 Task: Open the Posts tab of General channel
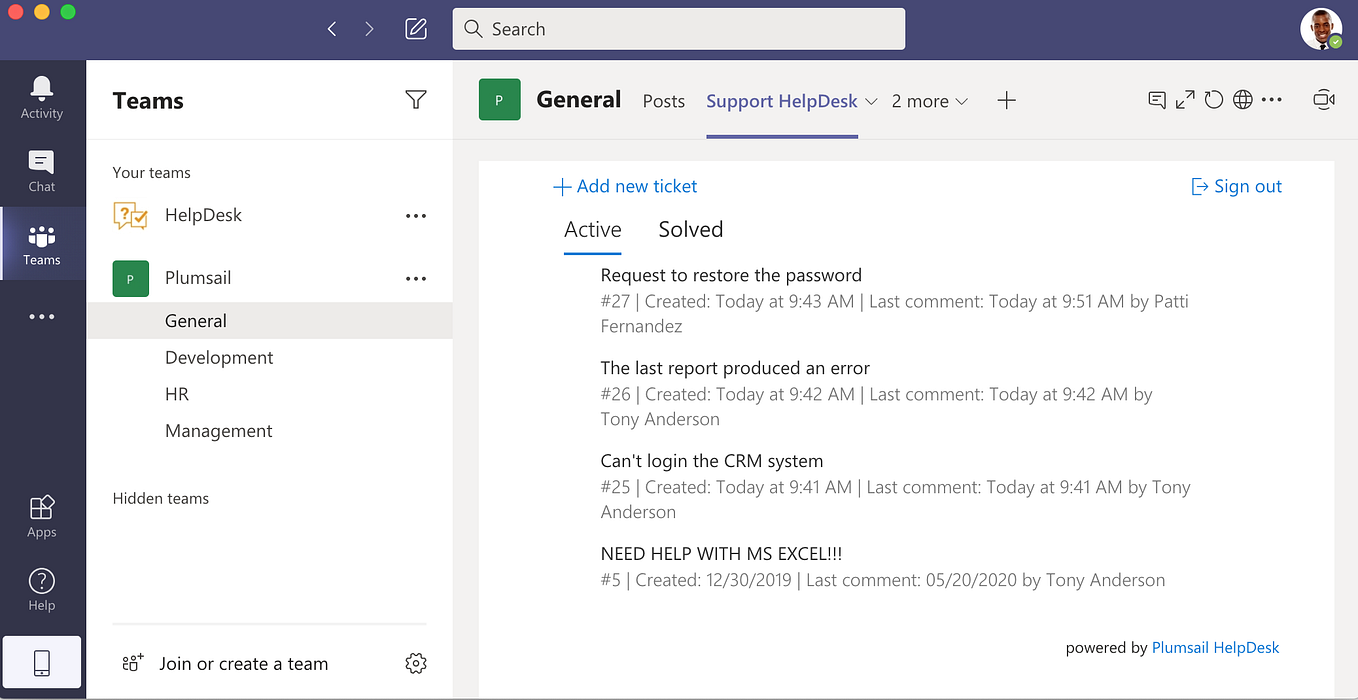pyautogui.click(x=663, y=101)
